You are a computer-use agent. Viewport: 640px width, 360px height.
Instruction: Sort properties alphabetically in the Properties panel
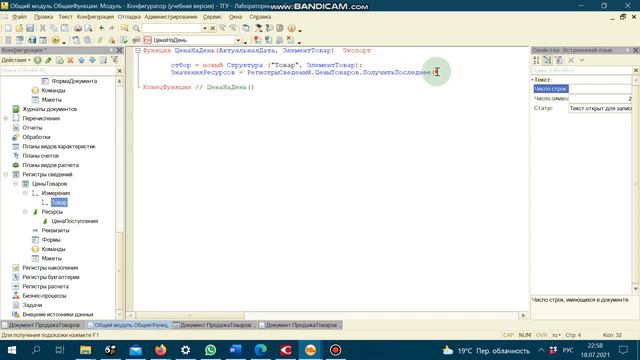tap(536, 60)
